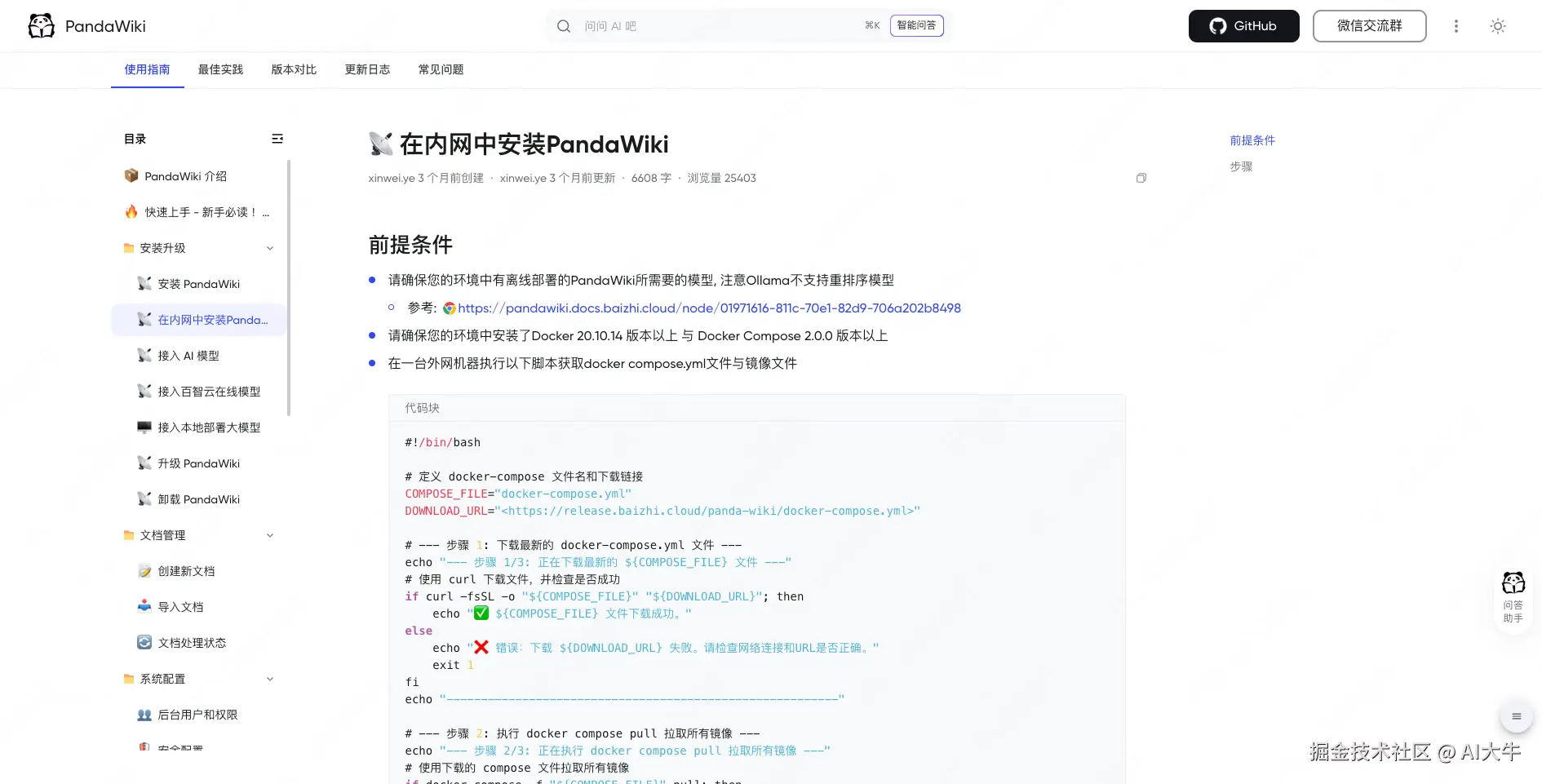Click the floating list menu button
The width and height of the screenshot is (1542, 784).
coord(1517,716)
